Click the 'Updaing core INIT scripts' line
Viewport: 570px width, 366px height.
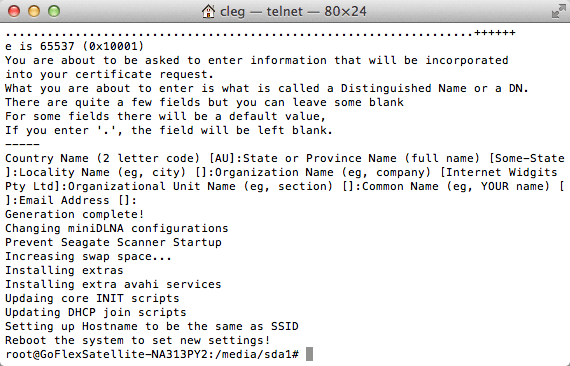click(x=92, y=298)
